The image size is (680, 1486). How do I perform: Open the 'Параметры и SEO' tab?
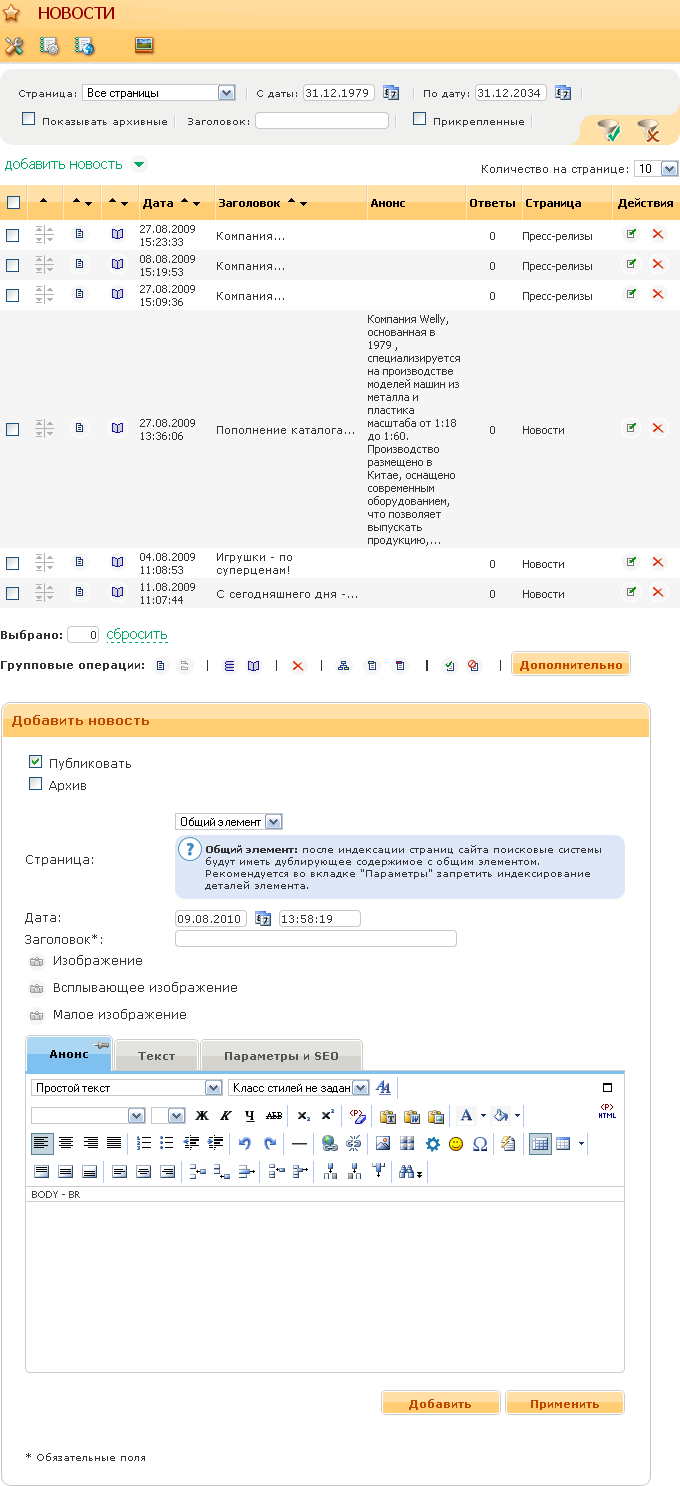[x=281, y=1056]
